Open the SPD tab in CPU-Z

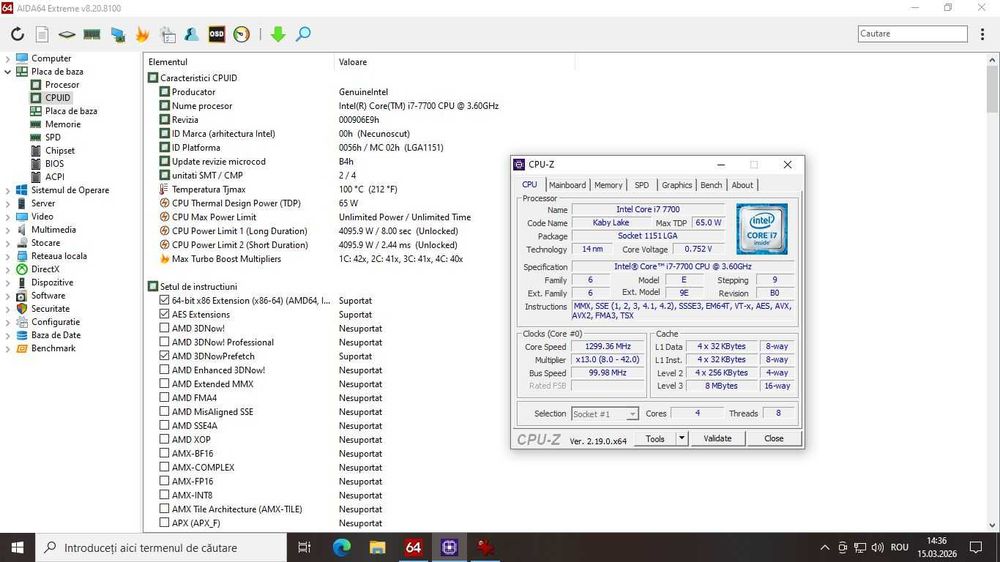click(x=642, y=185)
